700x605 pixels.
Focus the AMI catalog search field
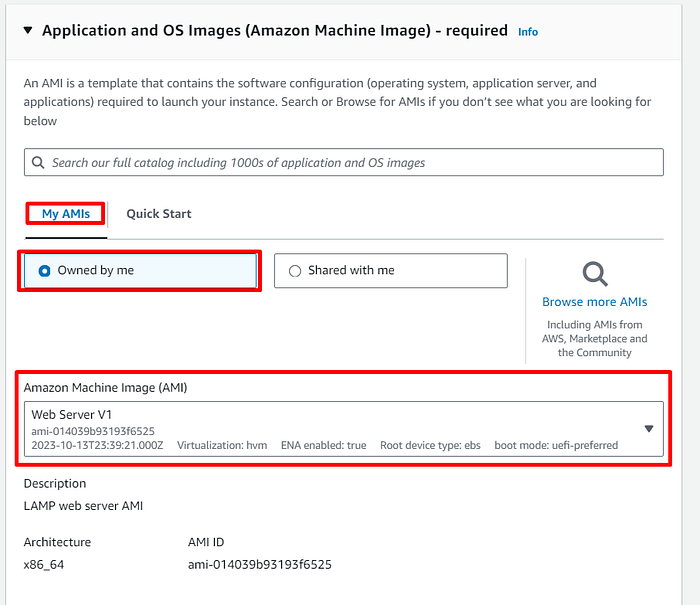click(x=344, y=162)
